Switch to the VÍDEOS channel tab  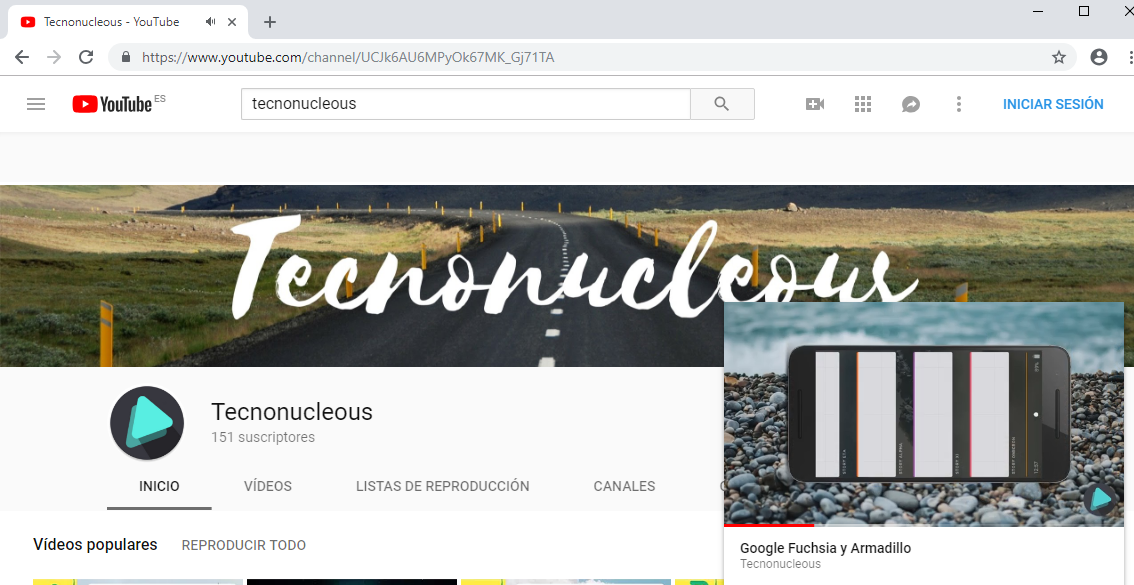(x=268, y=487)
